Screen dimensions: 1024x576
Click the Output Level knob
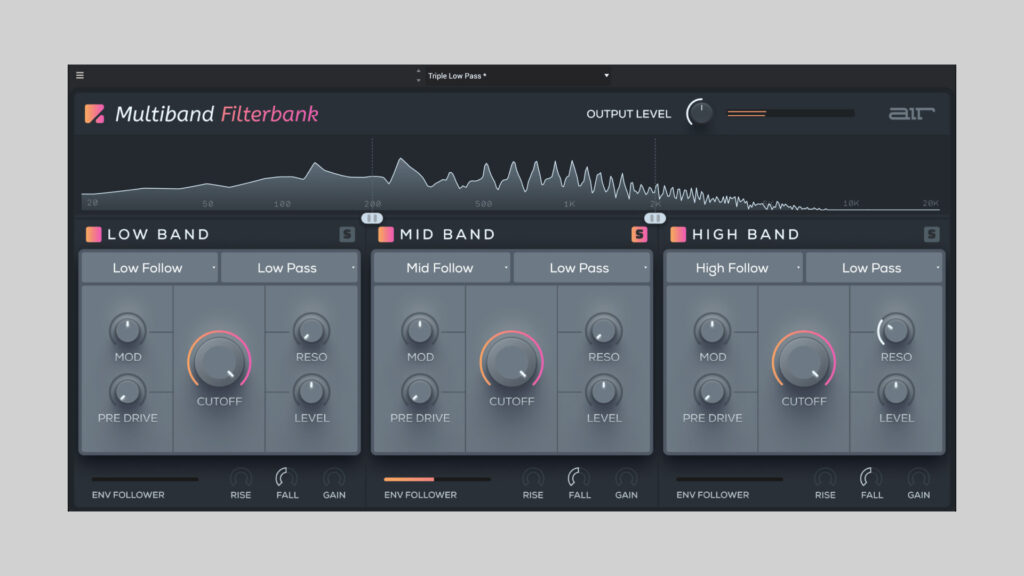point(700,113)
